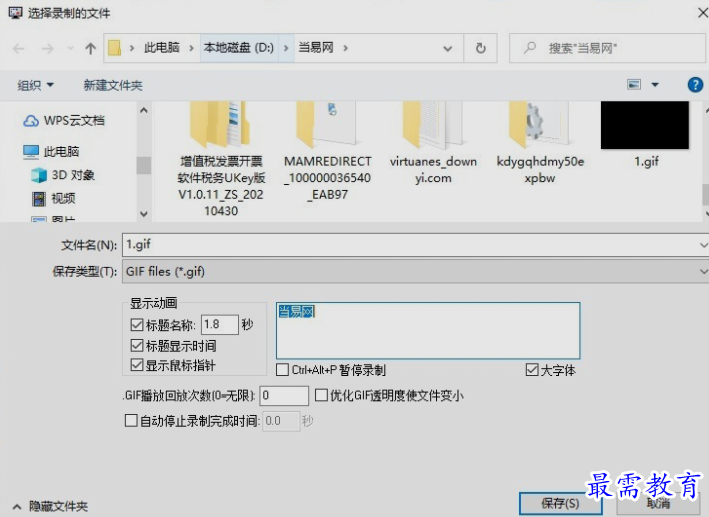Select 此电脑 in the address path
The height and width of the screenshot is (517, 709).
[162, 47]
